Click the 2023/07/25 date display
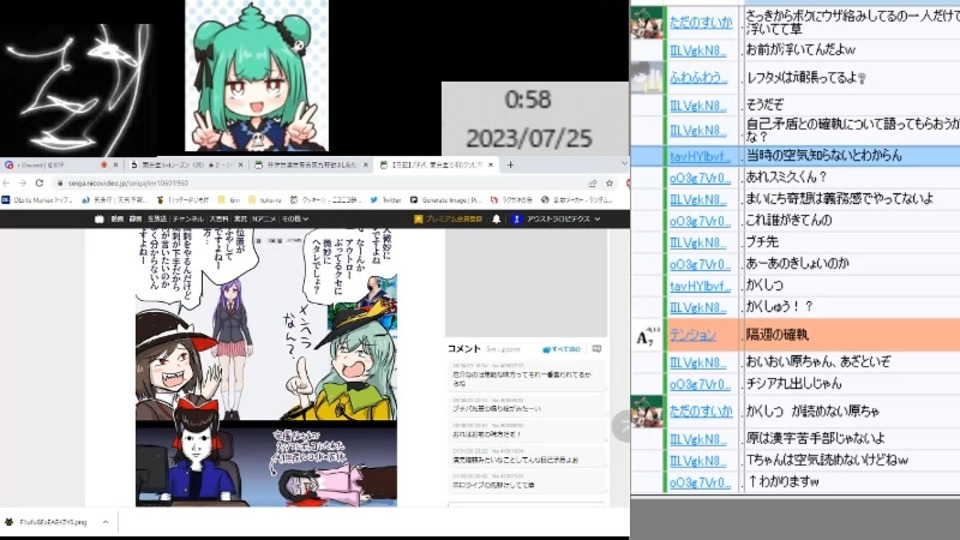The image size is (960, 540). click(x=528, y=138)
